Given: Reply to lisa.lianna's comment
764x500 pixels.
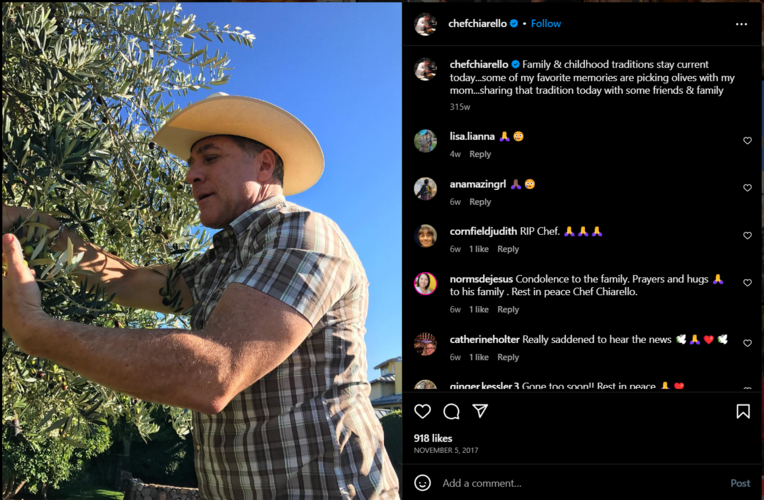Looking at the screenshot, I should [x=480, y=154].
